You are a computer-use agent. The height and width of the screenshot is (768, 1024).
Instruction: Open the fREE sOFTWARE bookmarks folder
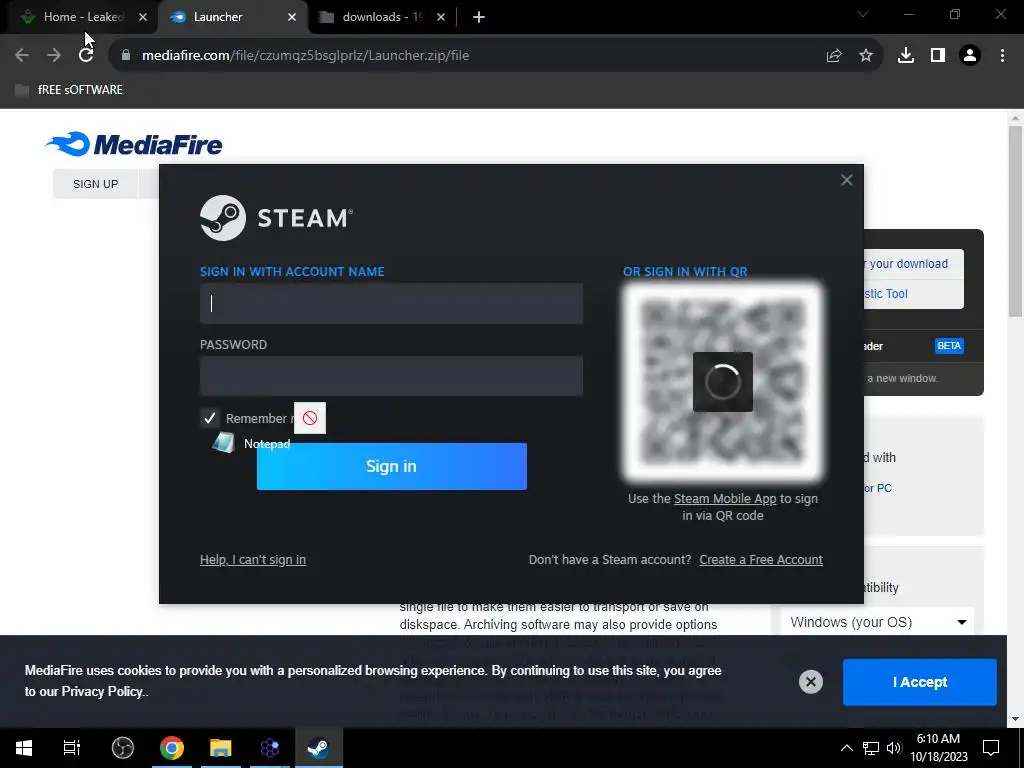[69, 89]
